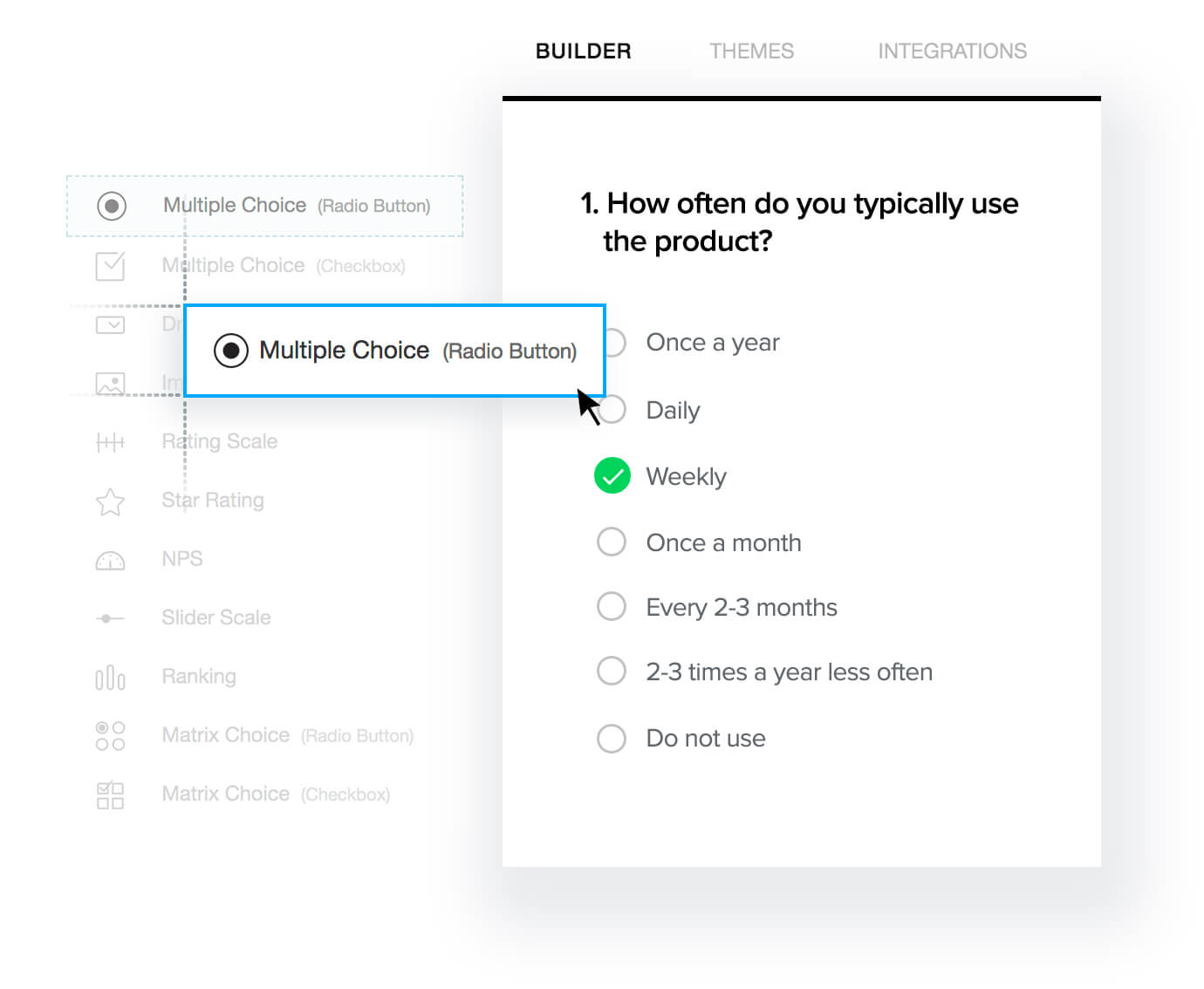Pick "2-3 times a year less often" option
Screen dimensions: 1204x989
pyautogui.click(x=612, y=672)
